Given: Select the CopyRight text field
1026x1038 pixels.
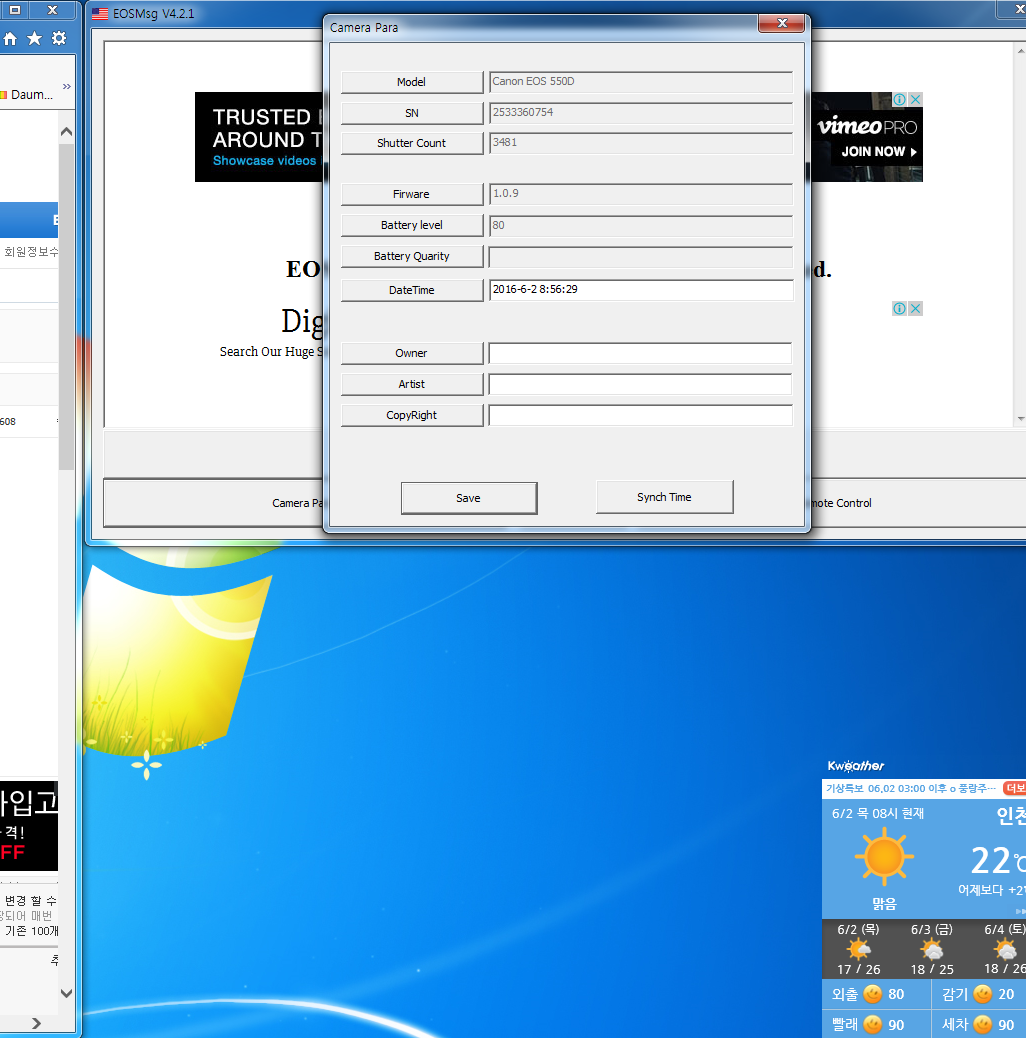Looking at the screenshot, I should point(640,415).
